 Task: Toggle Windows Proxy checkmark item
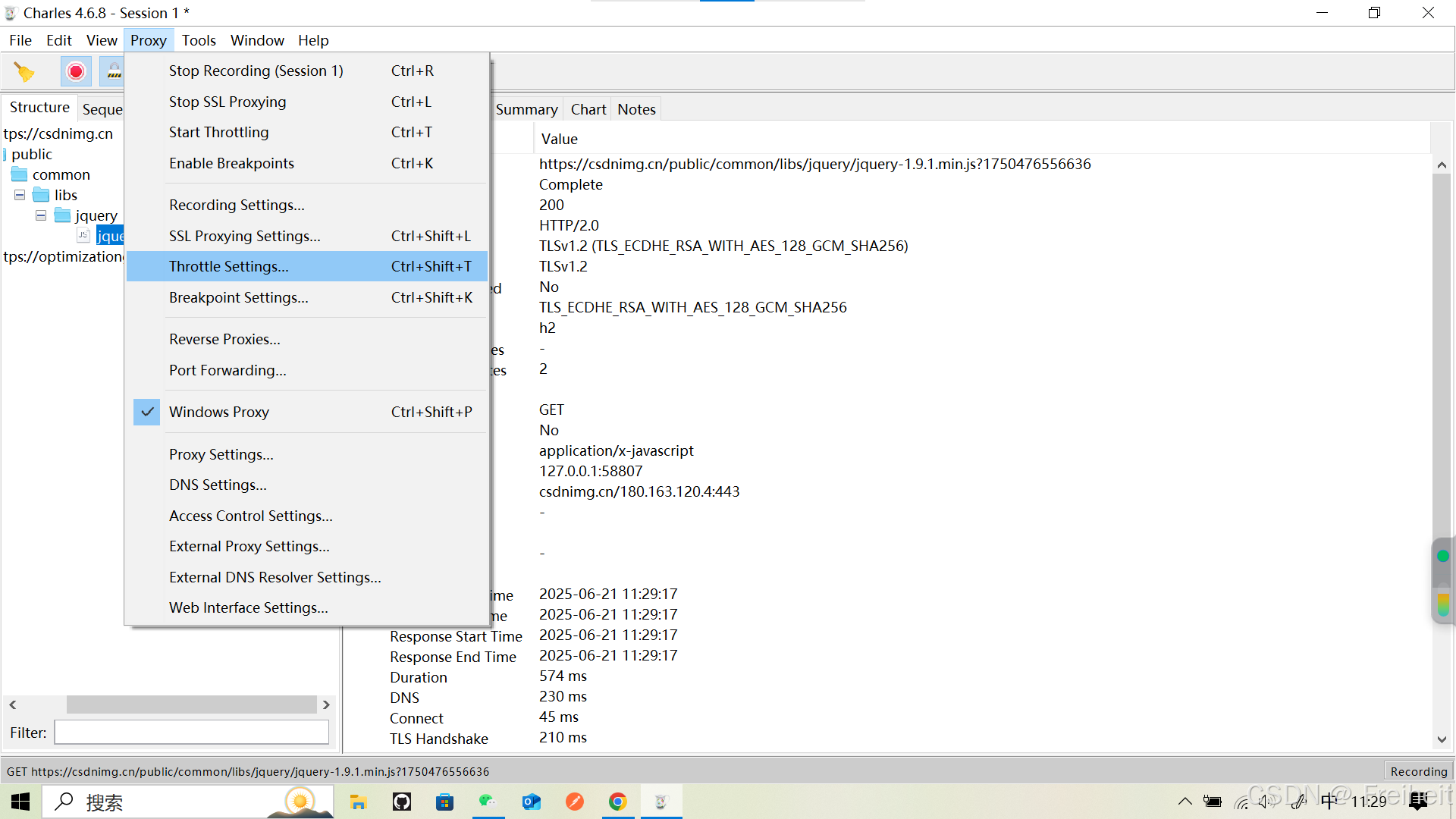pyautogui.click(x=306, y=412)
